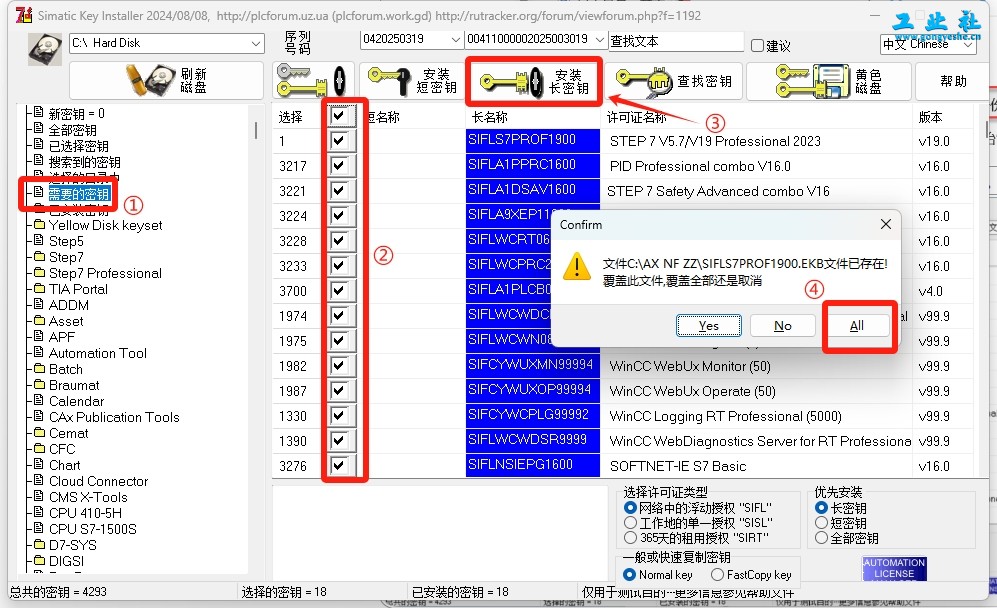Screen dimensions: 997x608
Task: Toggle the 建议 checkbox
Action: (757, 45)
